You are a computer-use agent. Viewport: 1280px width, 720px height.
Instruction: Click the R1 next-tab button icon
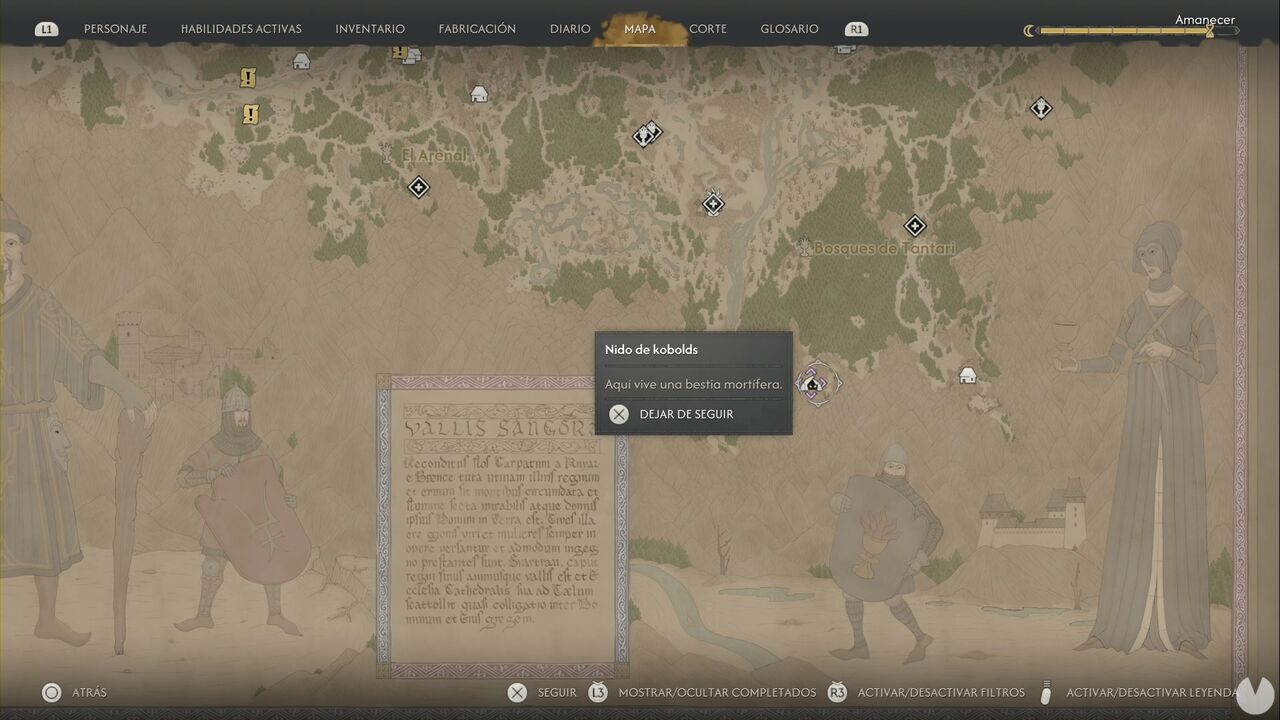856,29
